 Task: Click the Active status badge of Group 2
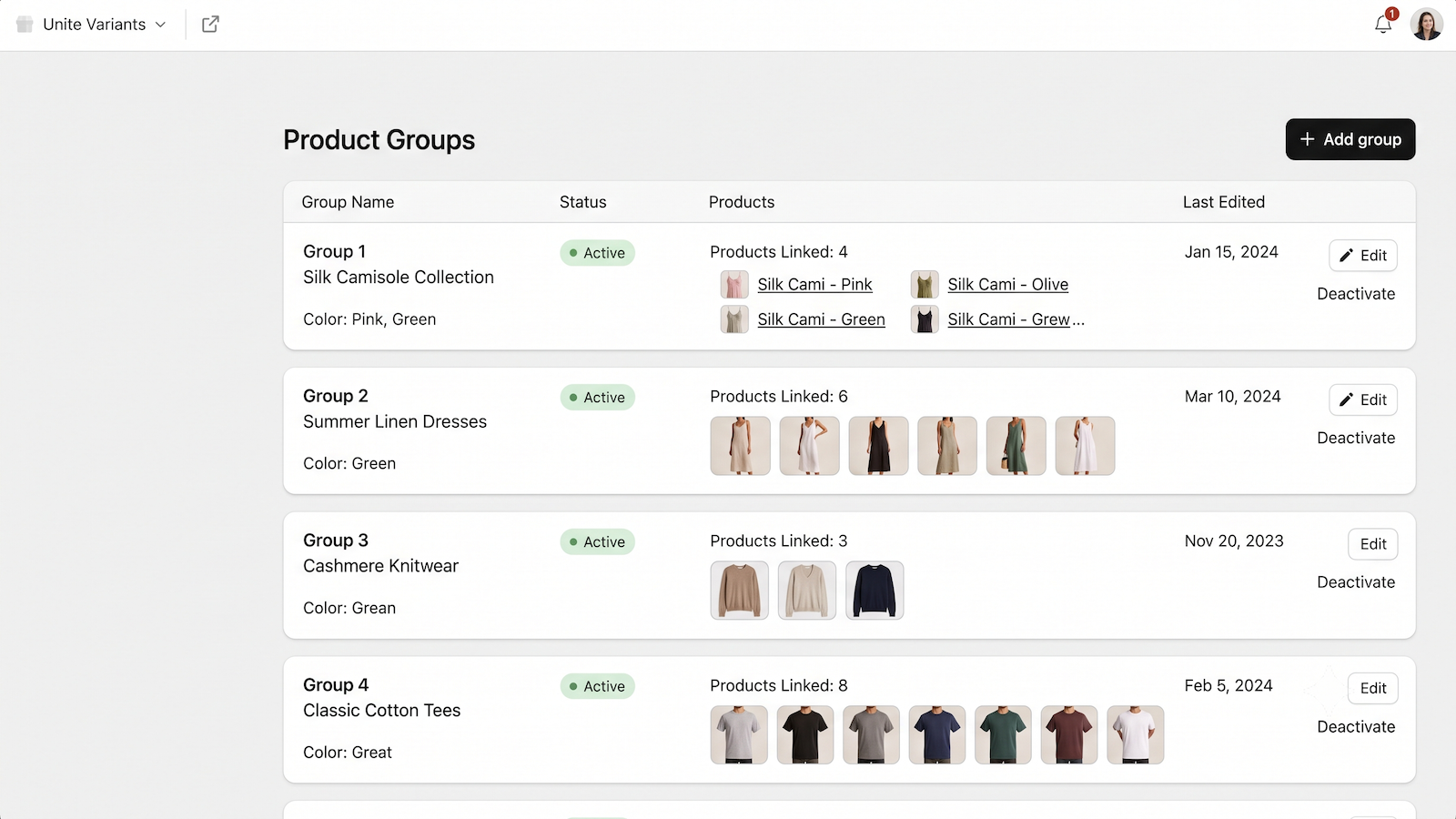597,398
